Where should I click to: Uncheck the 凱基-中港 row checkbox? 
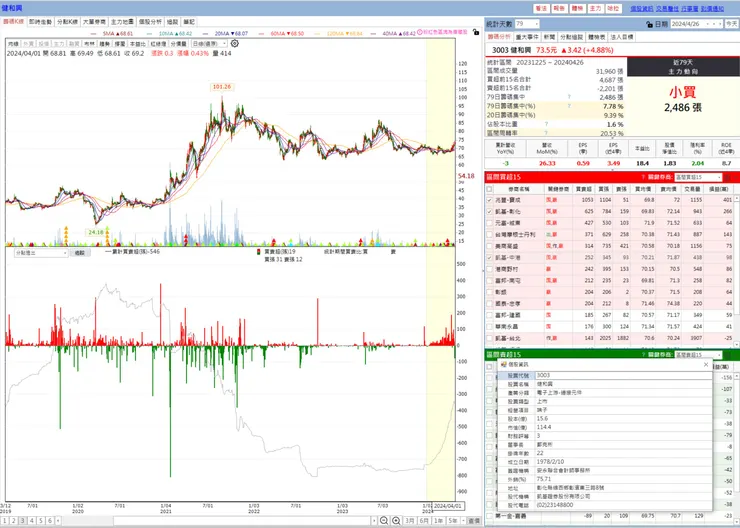coord(489,258)
